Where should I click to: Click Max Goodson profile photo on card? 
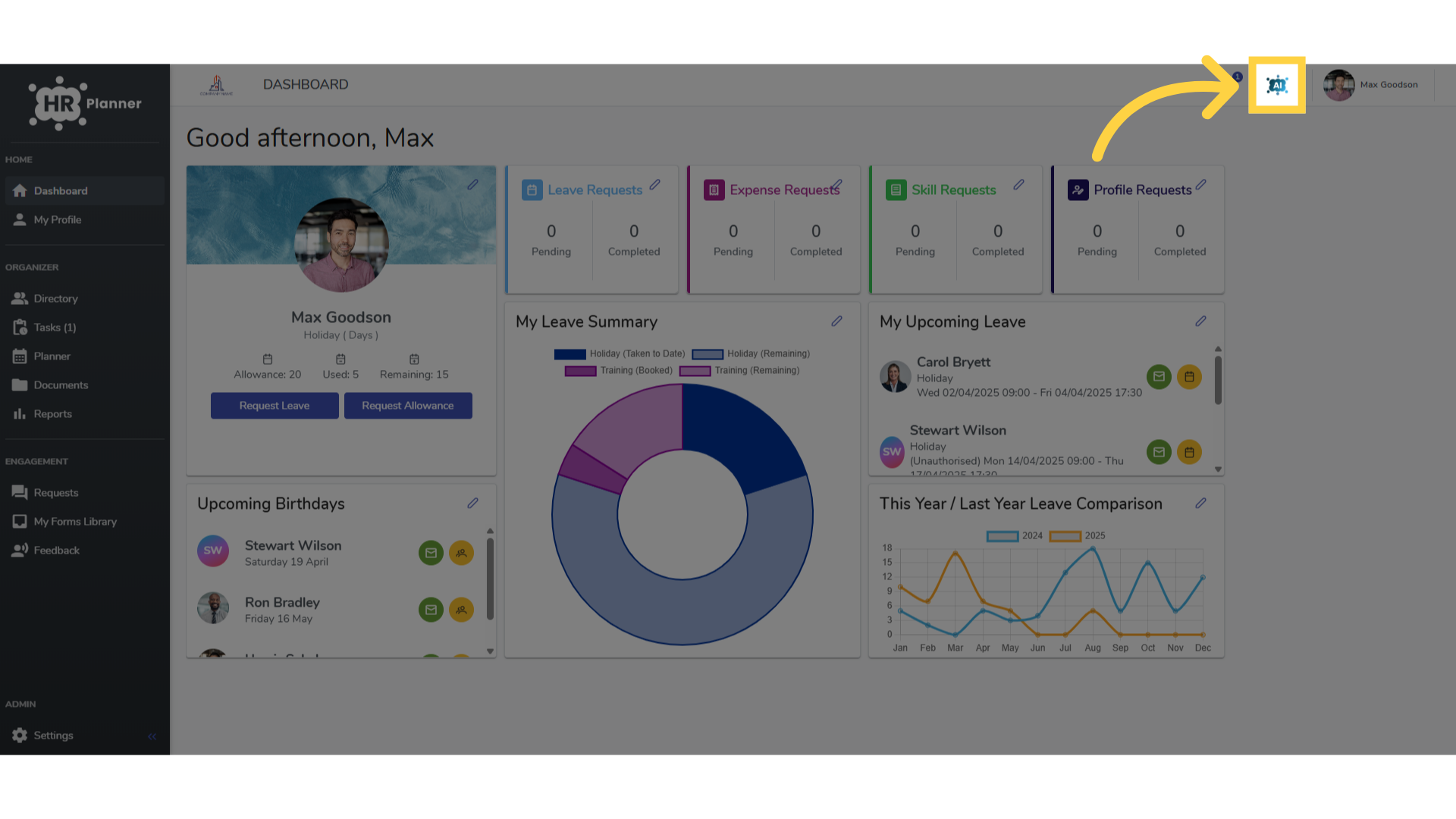[341, 245]
